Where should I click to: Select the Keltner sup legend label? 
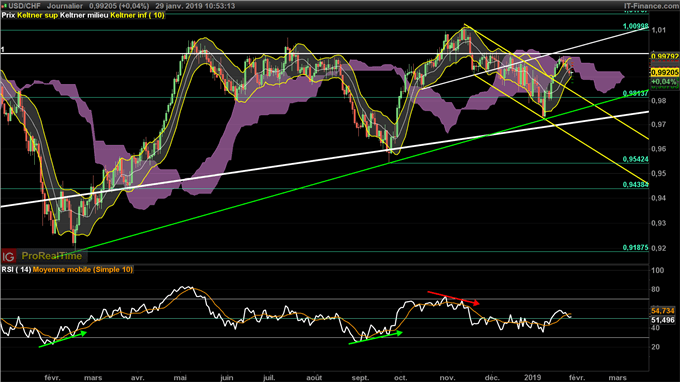38,15
